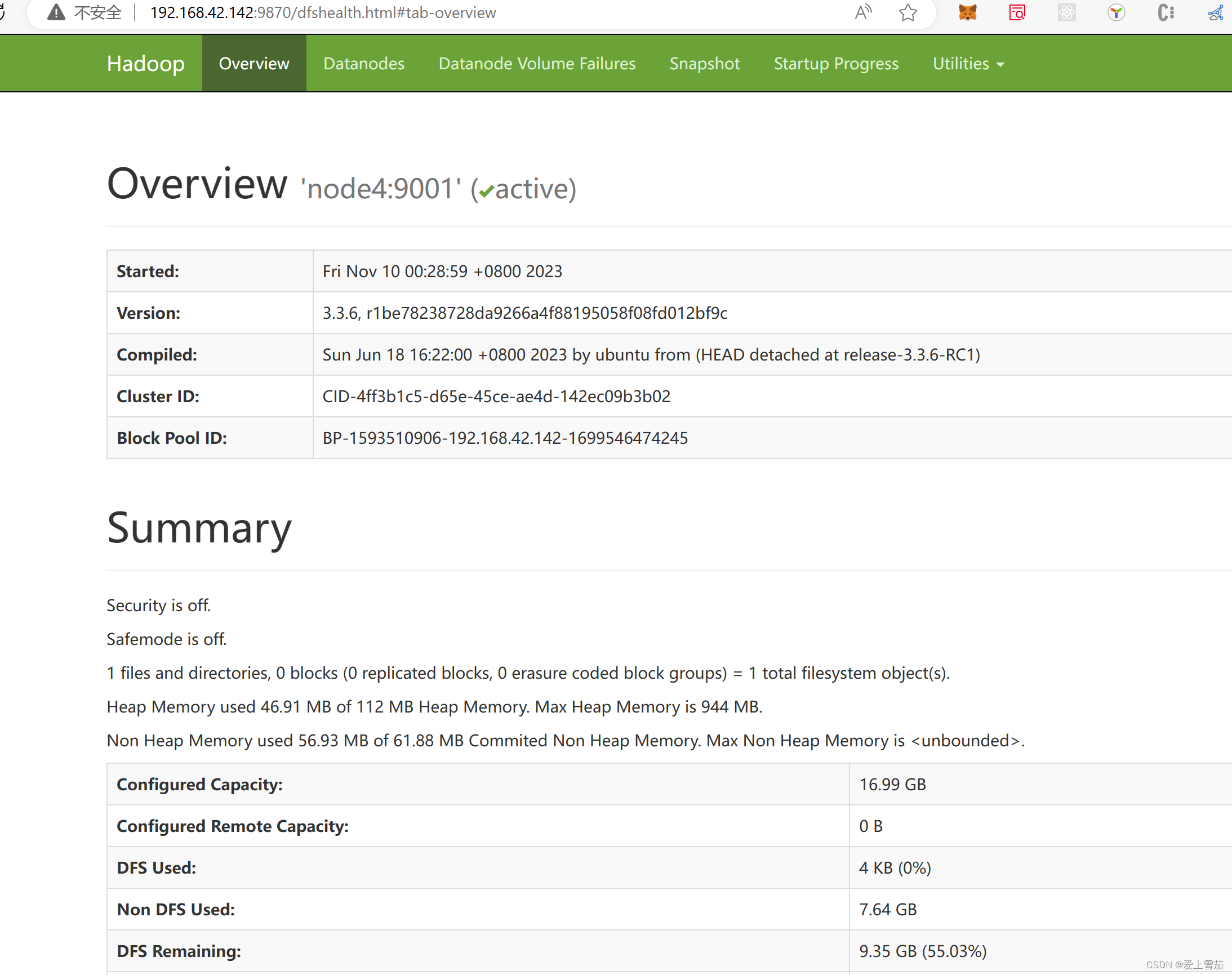Click the Hadoop logo icon
This screenshot has height=975, width=1232.
coord(146,63)
